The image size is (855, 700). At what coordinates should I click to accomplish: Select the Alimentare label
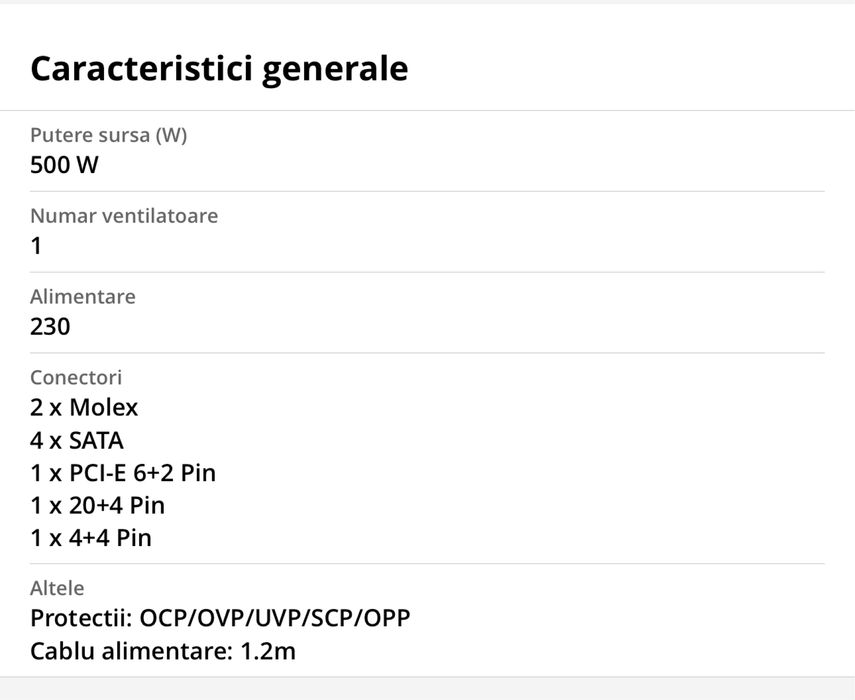point(83,297)
